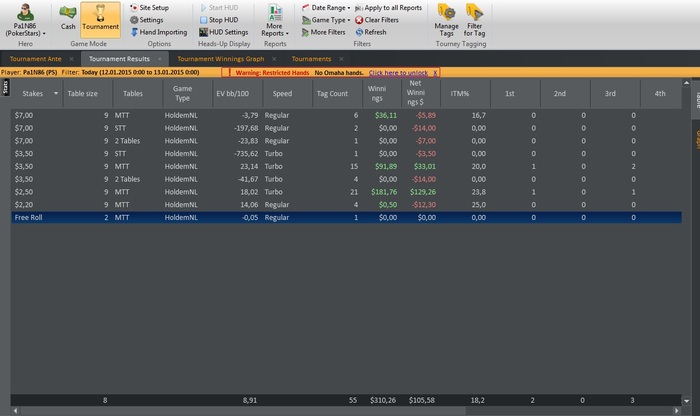Viewport: 700px width, 416px height.
Task: Sort by the ITM% column header
Action: coord(460,94)
